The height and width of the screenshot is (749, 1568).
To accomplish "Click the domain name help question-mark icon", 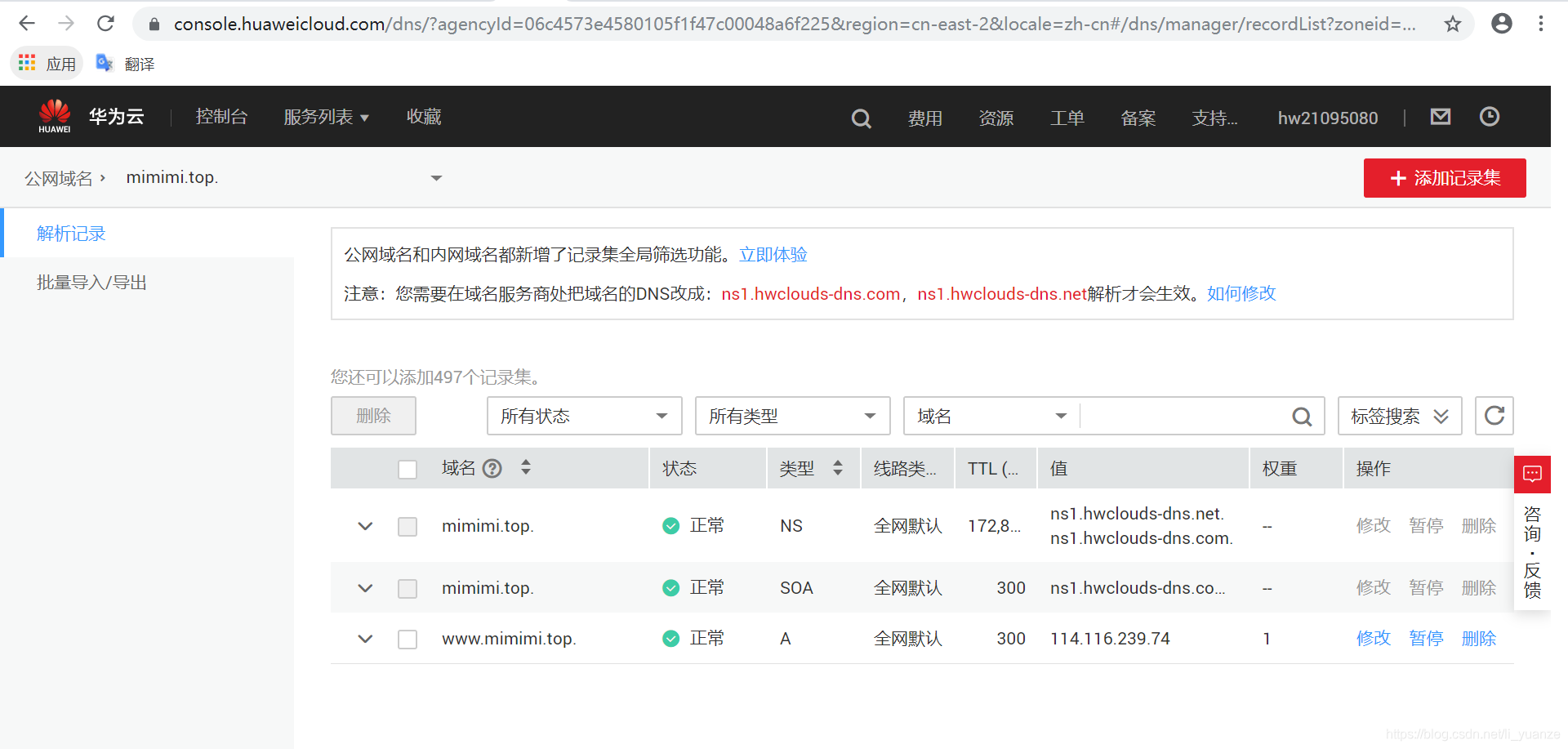I will [x=492, y=468].
